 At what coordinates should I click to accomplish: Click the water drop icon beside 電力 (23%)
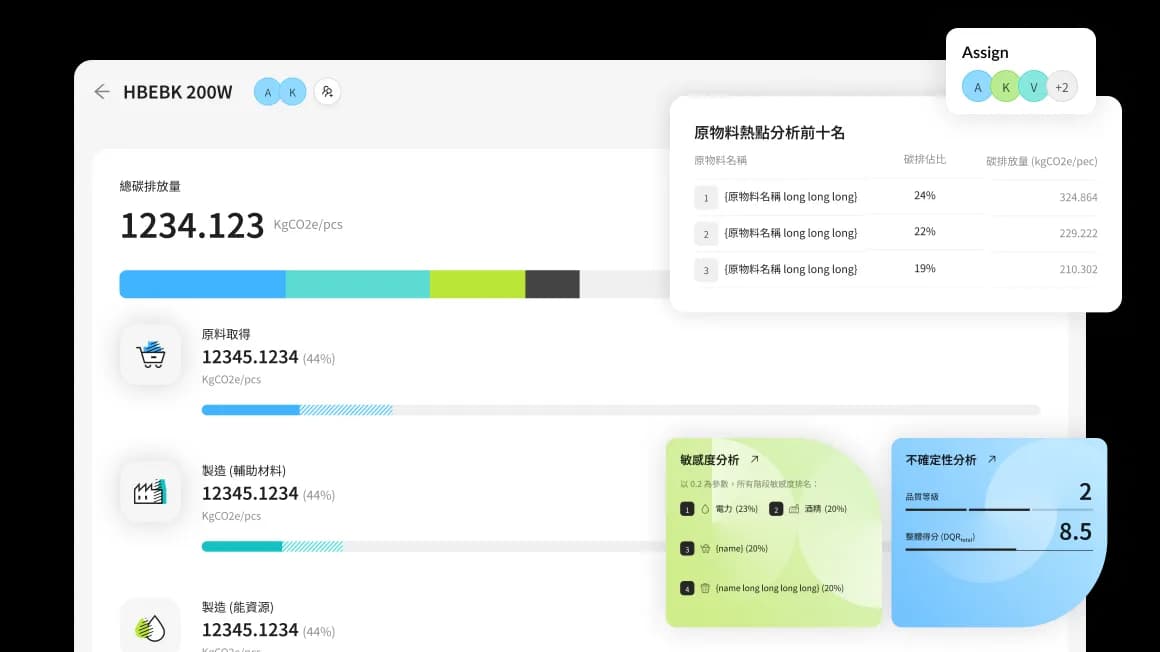(x=704, y=509)
